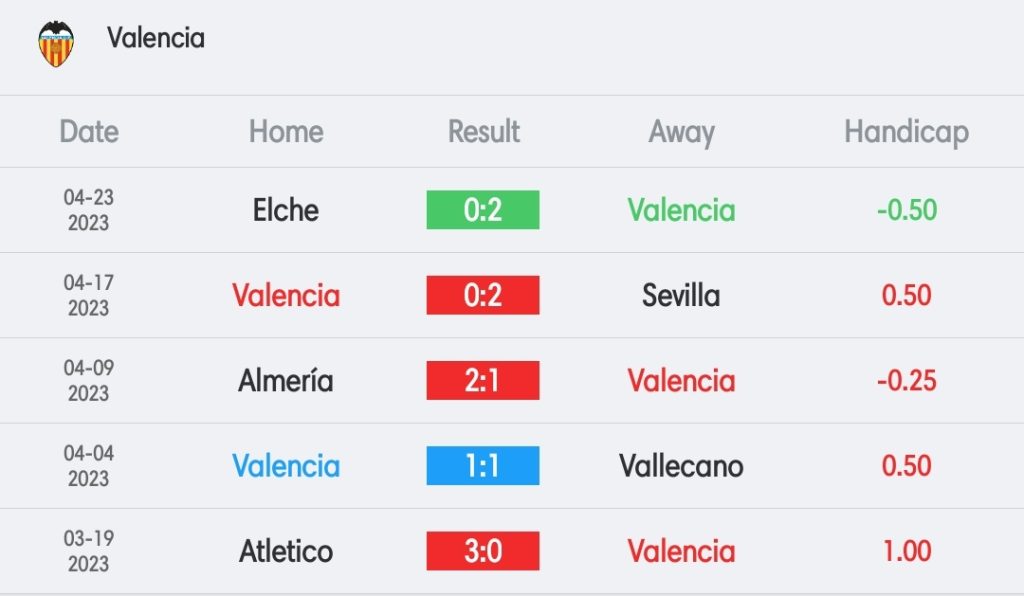This screenshot has width=1024, height=596.
Task: Open the Valencia team title
Action: pos(156,38)
